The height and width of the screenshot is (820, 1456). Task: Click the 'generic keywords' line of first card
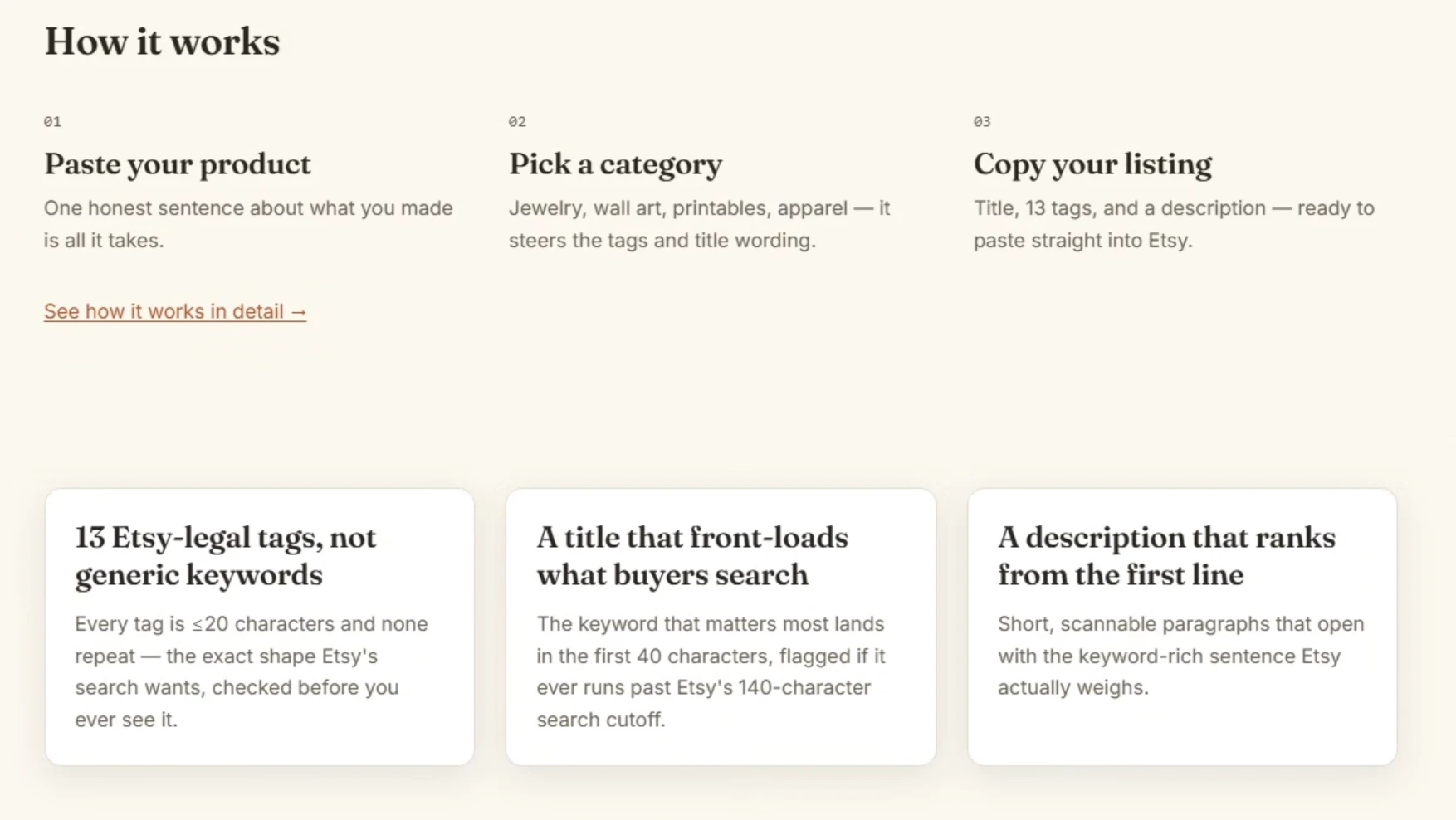click(198, 575)
